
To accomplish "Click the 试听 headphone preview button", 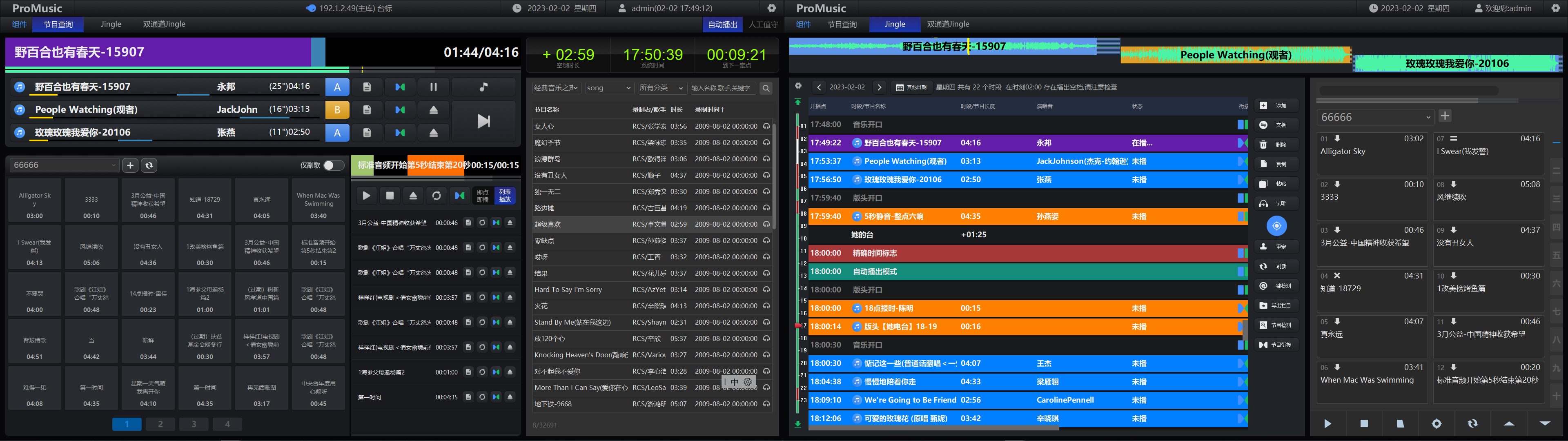I will click(1276, 203).
